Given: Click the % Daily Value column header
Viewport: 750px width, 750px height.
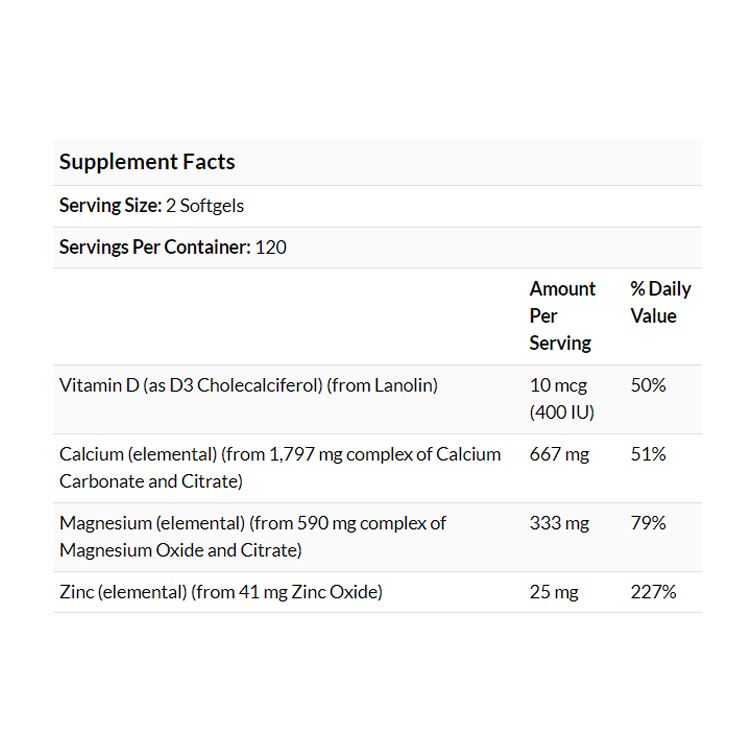Looking at the screenshot, I should pos(660,302).
